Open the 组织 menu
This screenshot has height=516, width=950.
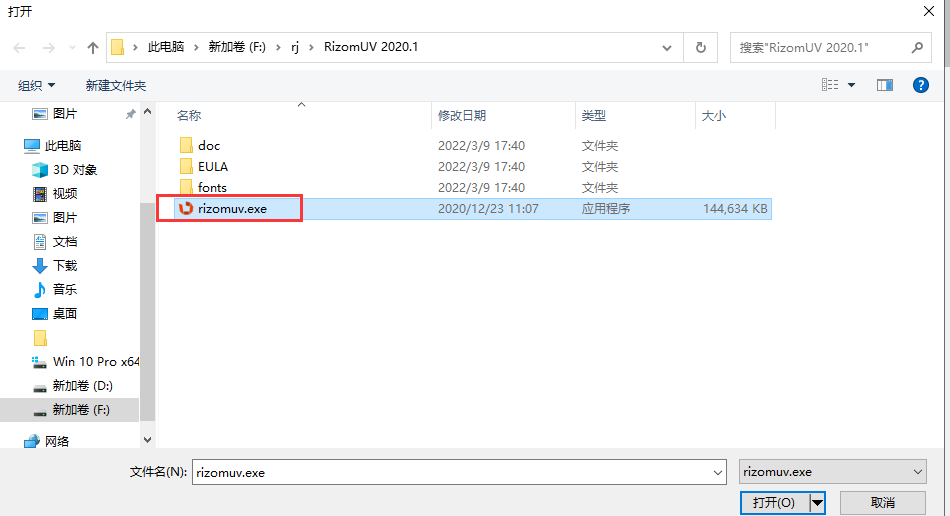(36, 85)
